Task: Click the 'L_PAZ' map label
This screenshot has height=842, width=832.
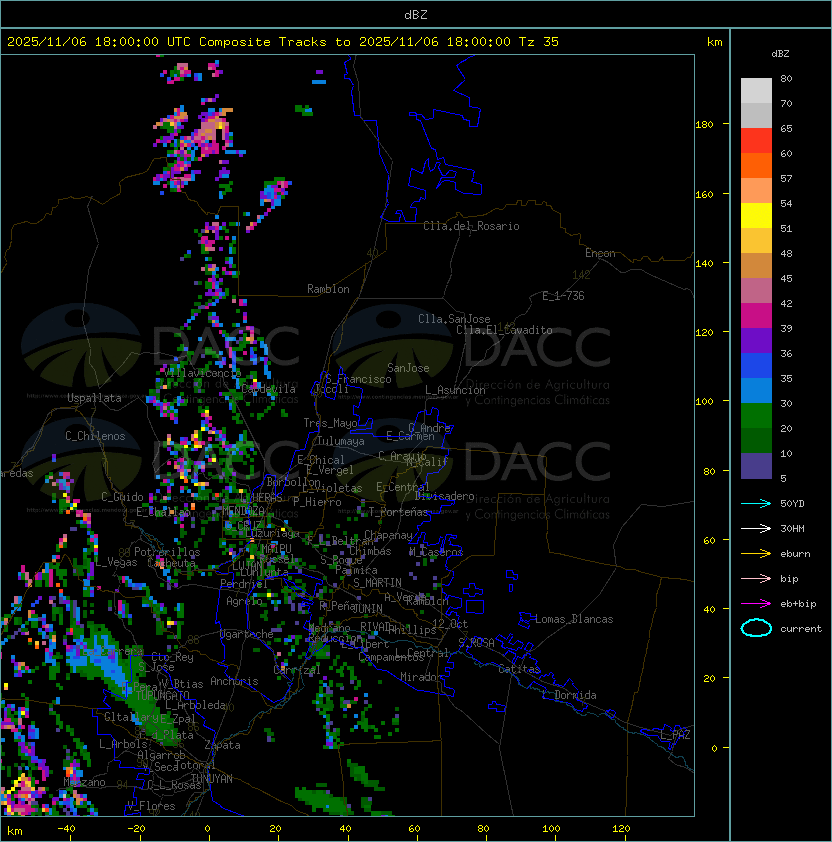Action: [x=675, y=735]
